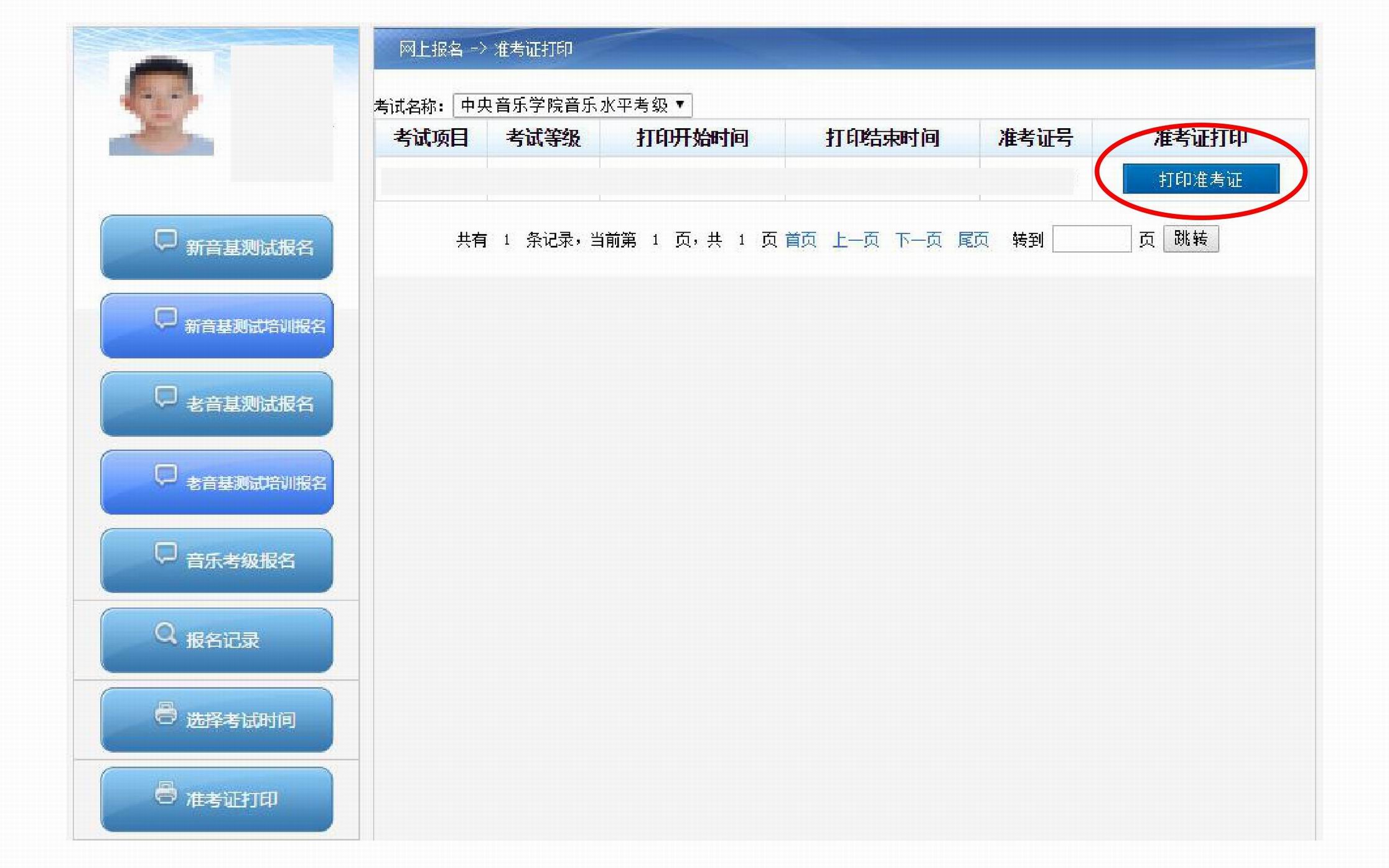The width and height of the screenshot is (1389, 868).
Task: Click speech bubble icon on 新音基测试报名
Action: coord(166,241)
